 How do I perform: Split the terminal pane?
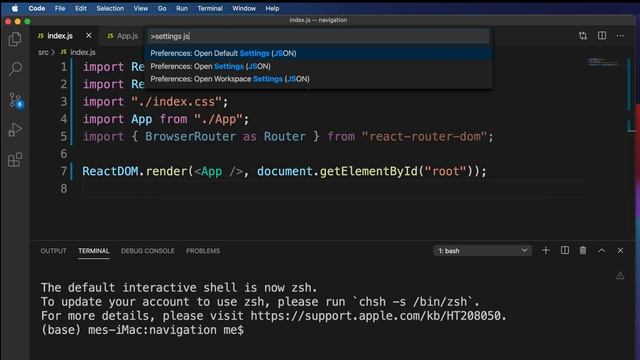[564, 251]
